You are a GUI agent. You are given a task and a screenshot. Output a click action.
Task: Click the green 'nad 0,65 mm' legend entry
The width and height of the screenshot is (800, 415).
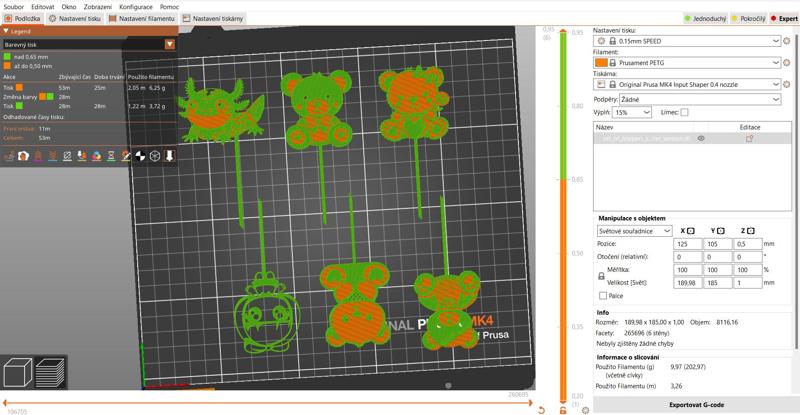(x=26, y=57)
